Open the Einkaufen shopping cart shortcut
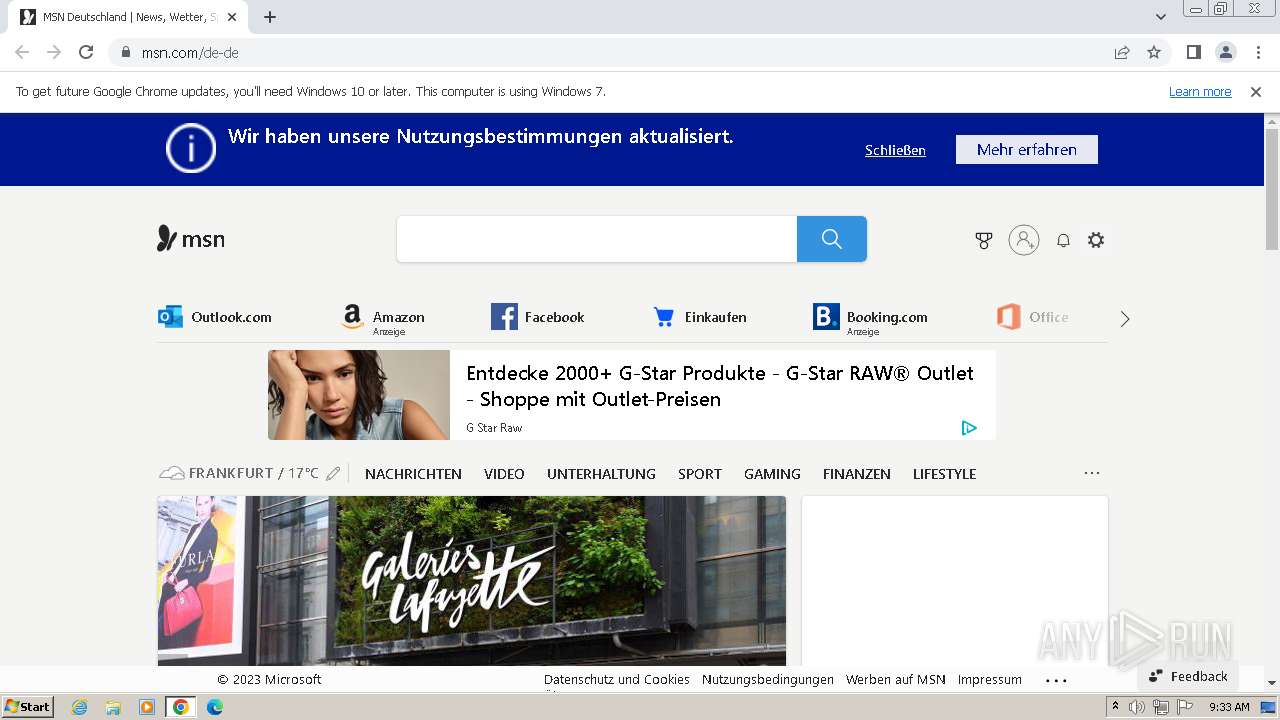Screen dimensions: 1280x720 click(700, 317)
